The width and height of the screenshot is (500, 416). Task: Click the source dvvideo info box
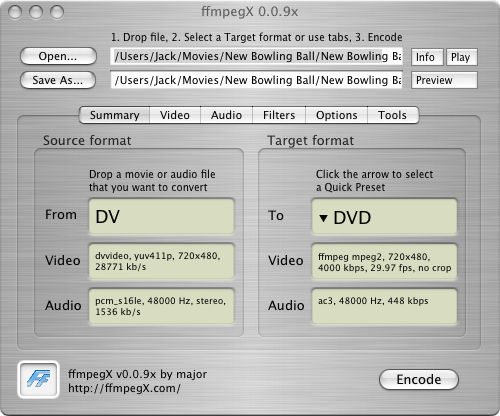click(x=161, y=261)
